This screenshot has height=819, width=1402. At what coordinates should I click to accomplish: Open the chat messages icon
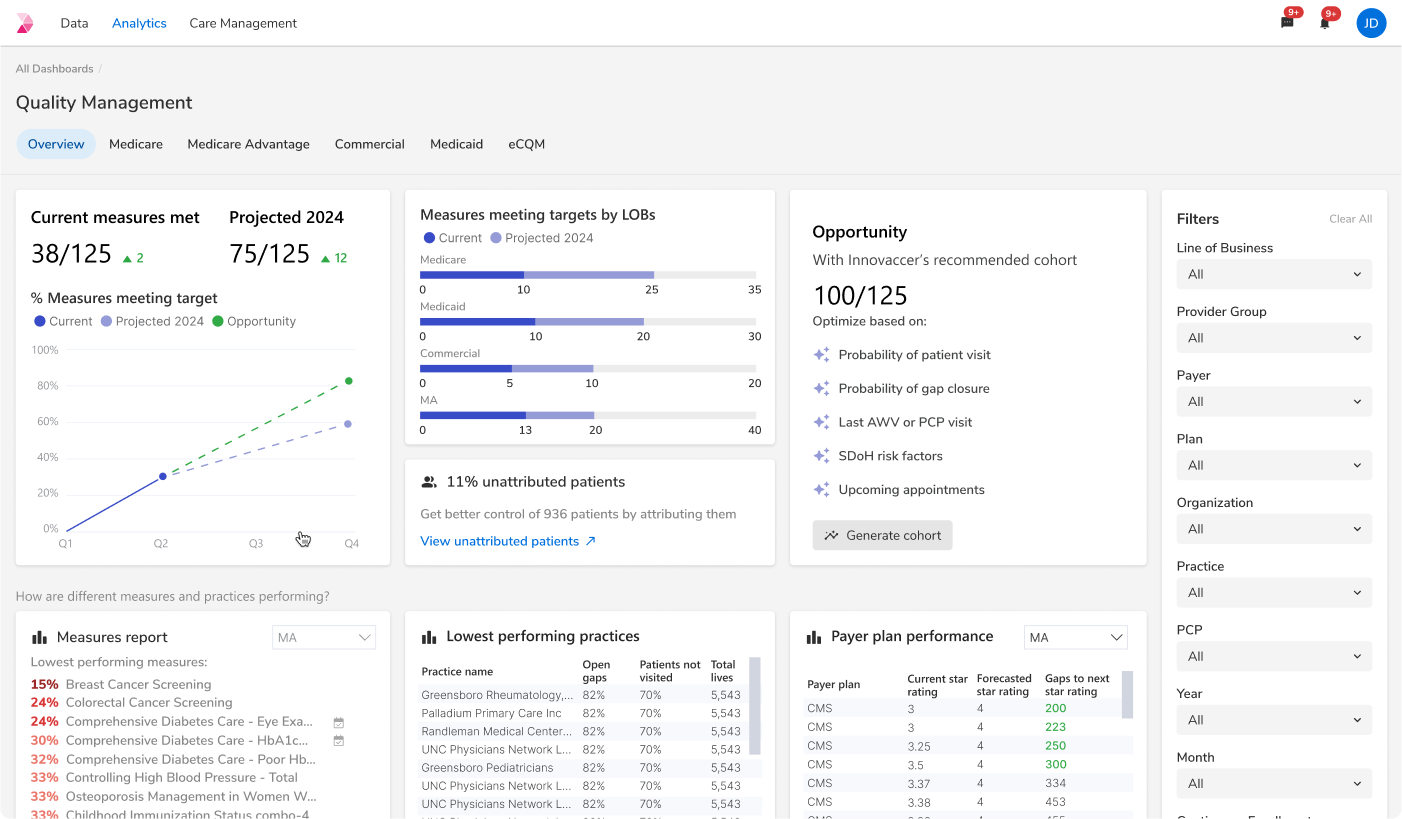point(1287,23)
